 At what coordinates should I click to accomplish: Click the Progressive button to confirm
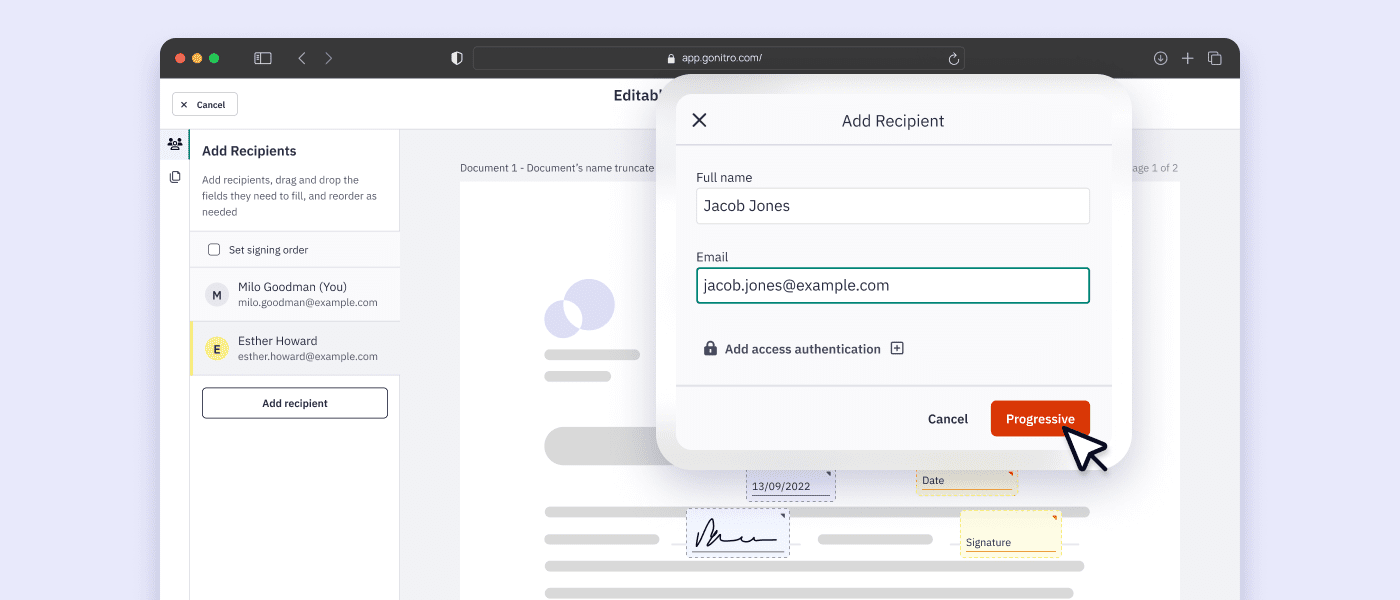click(x=1040, y=418)
